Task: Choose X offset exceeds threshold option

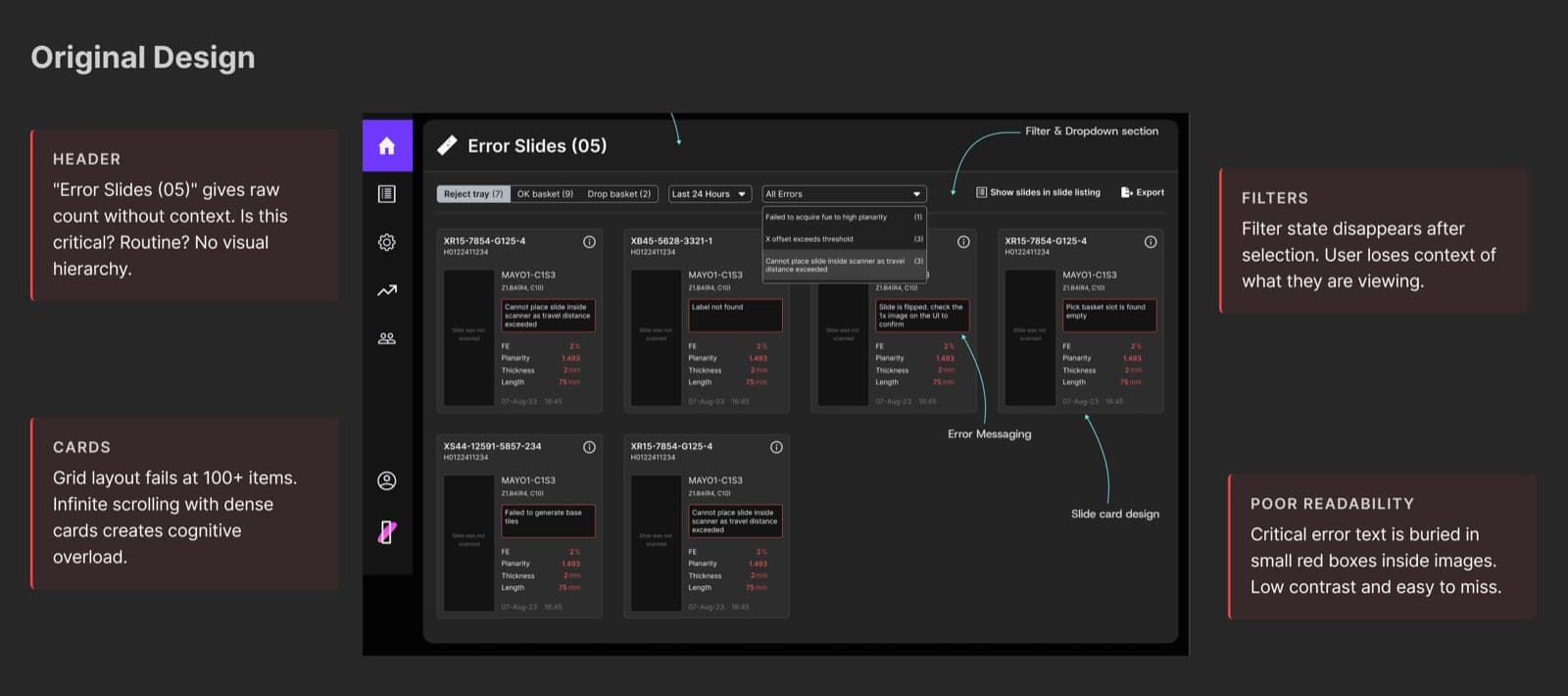Action: click(x=844, y=239)
